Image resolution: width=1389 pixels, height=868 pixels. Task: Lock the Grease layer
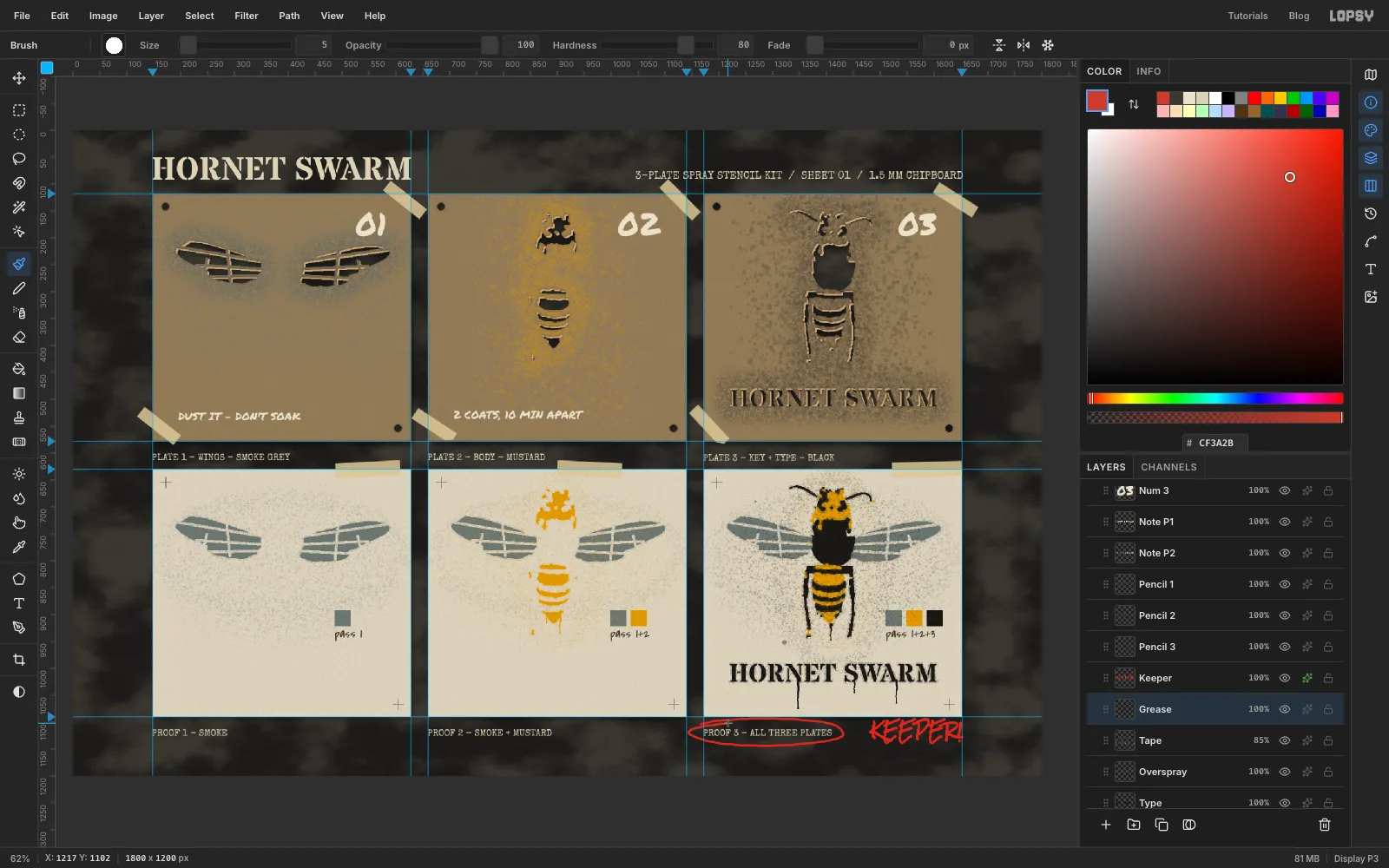1328,709
